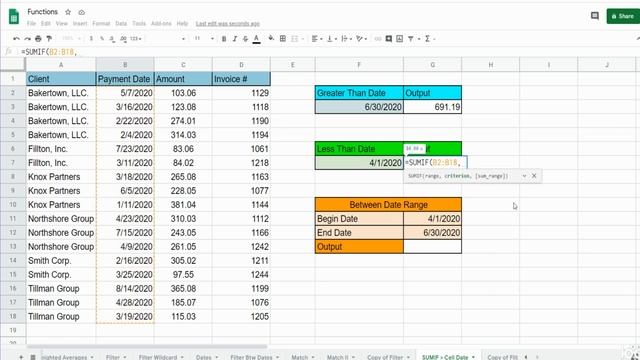
Task: Format selection as percent
Action: click(x=102, y=39)
